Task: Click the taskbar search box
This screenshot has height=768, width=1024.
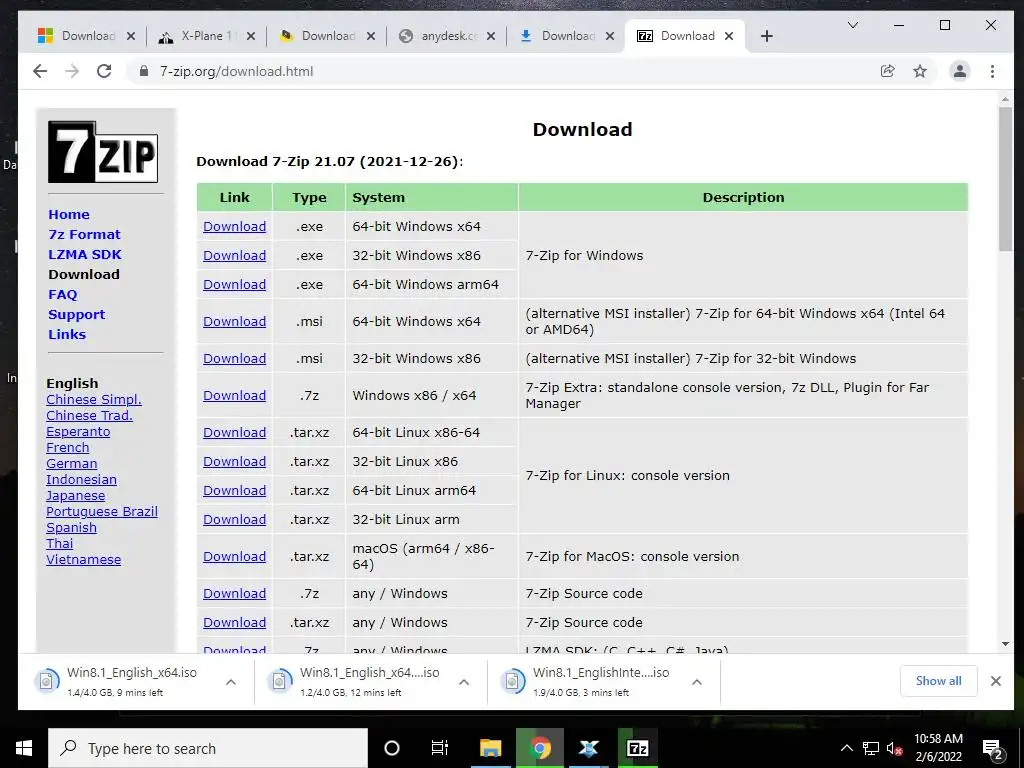Action: click(208, 748)
